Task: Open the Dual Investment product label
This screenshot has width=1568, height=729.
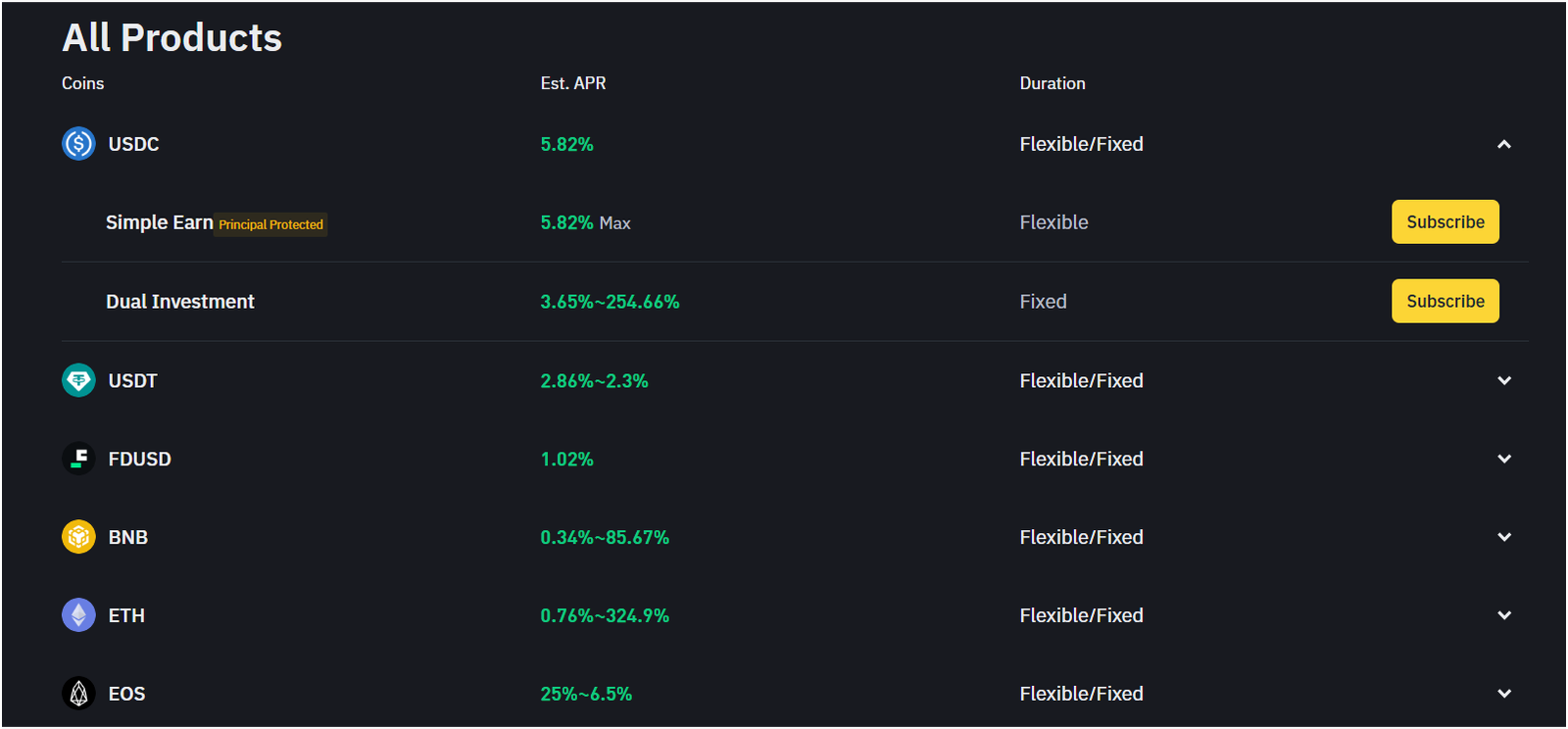Action: 180,302
